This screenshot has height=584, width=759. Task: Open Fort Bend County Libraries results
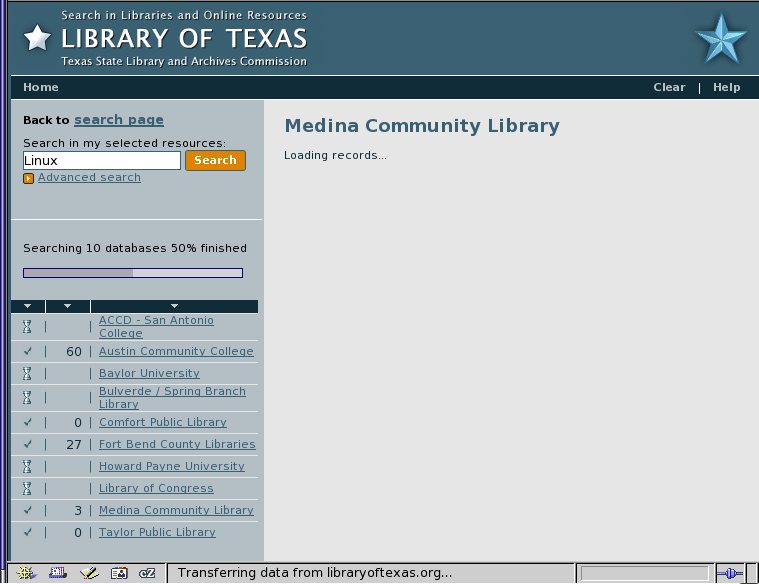177,444
